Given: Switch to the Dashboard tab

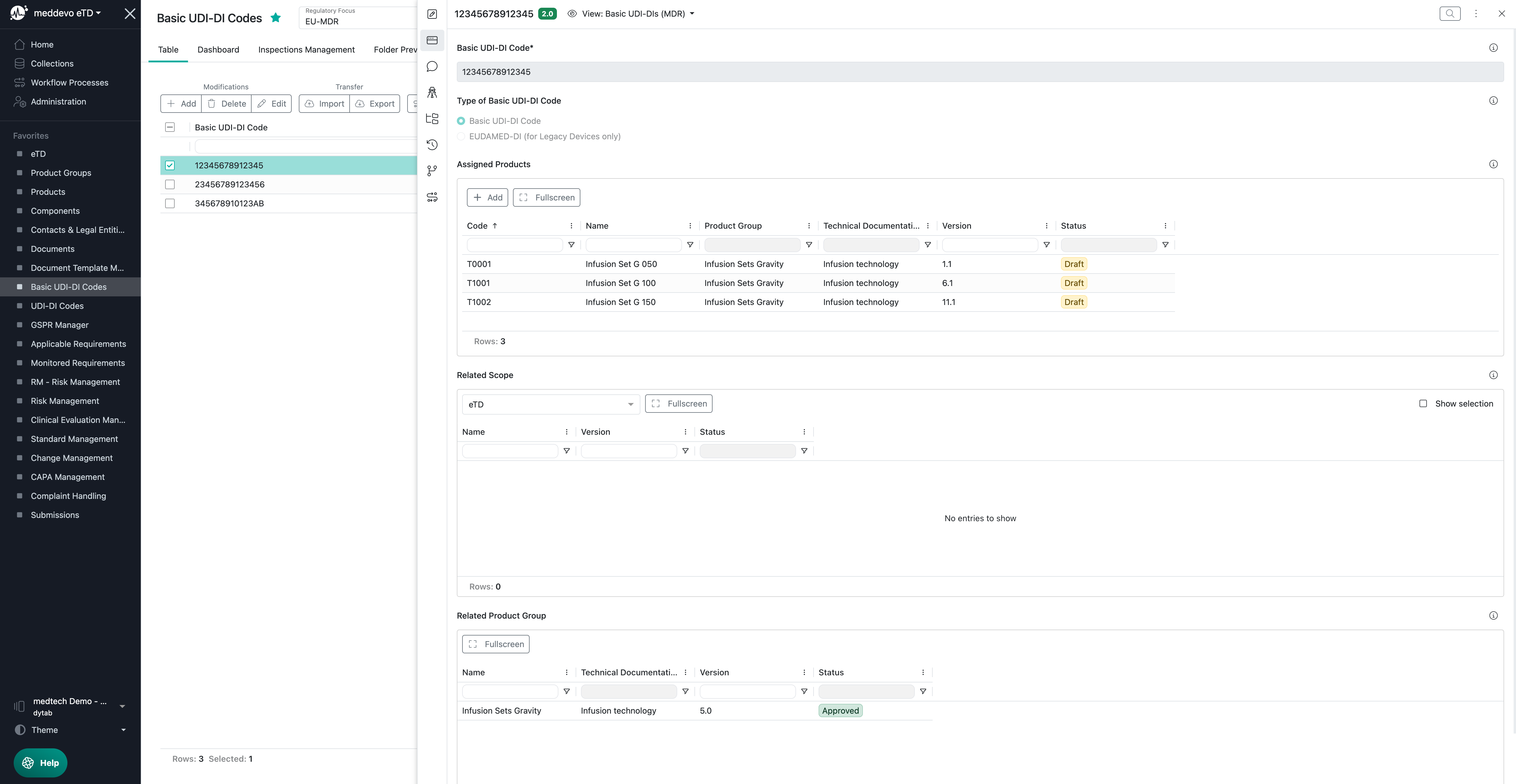Looking at the screenshot, I should tap(218, 49).
